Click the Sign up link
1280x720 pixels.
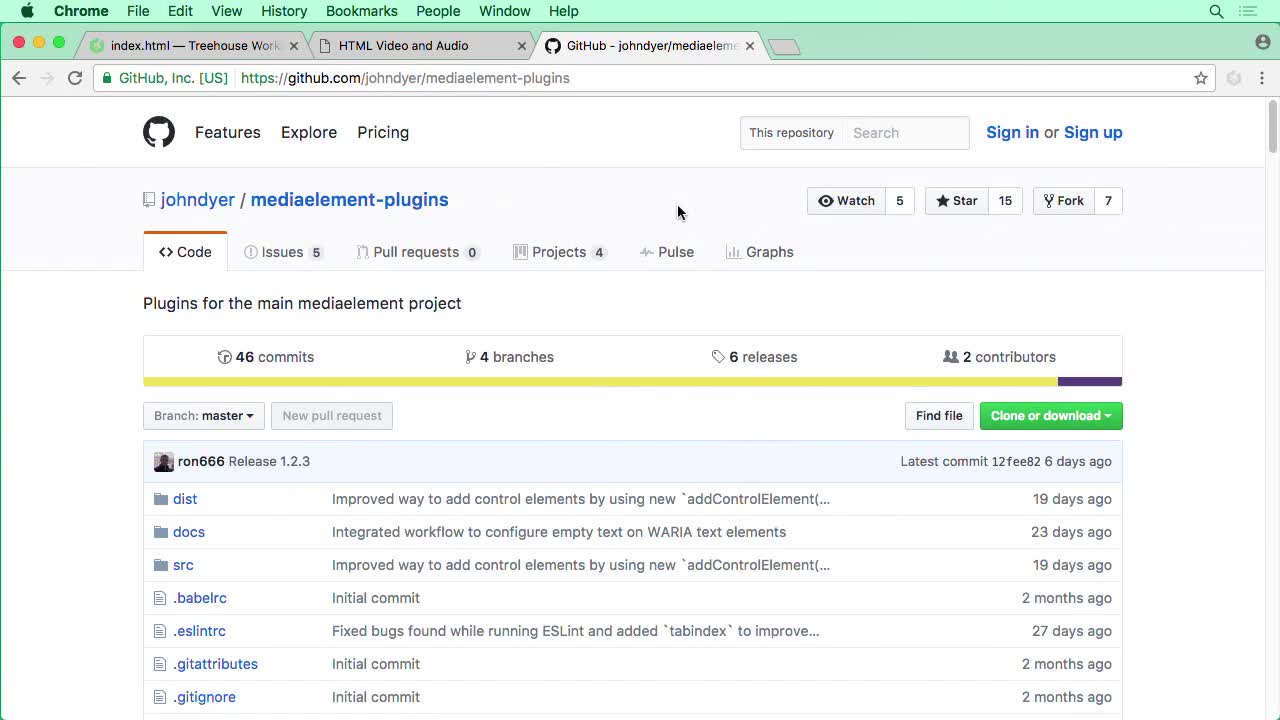click(x=1093, y=132)
